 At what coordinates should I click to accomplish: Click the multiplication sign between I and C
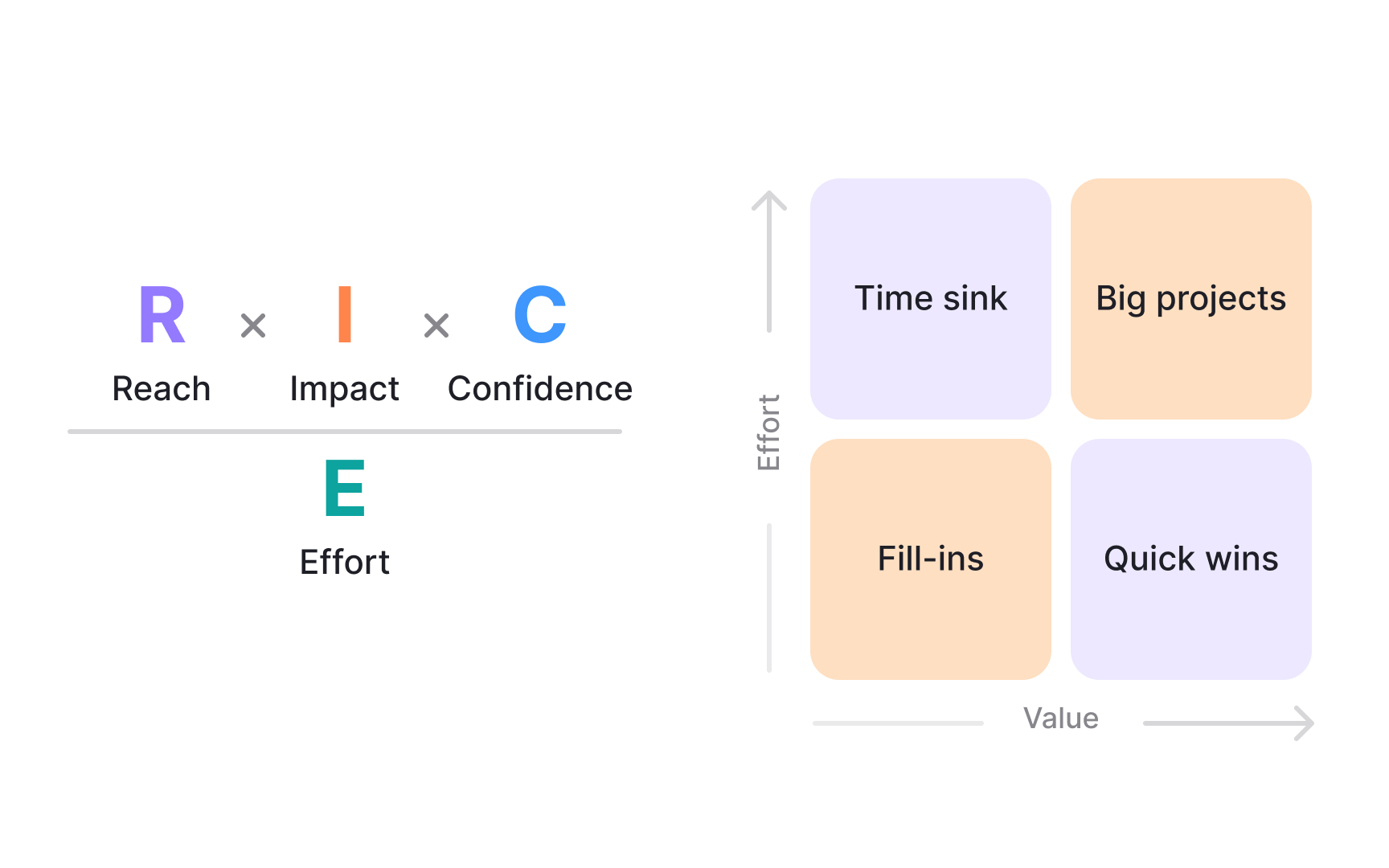coord(436,325)
